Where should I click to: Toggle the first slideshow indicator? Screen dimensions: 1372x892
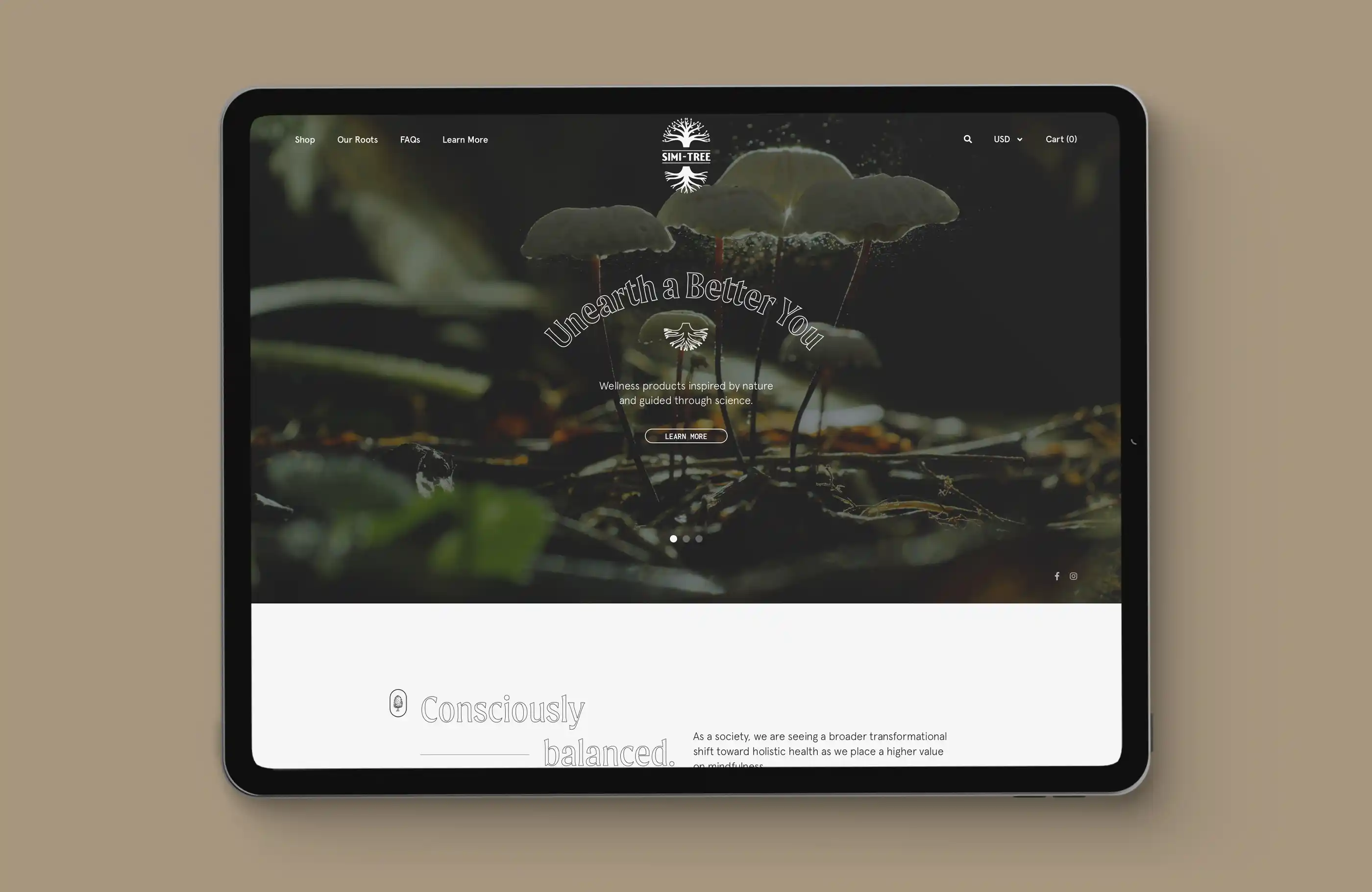pyautogui.click(x=673, y=538)
